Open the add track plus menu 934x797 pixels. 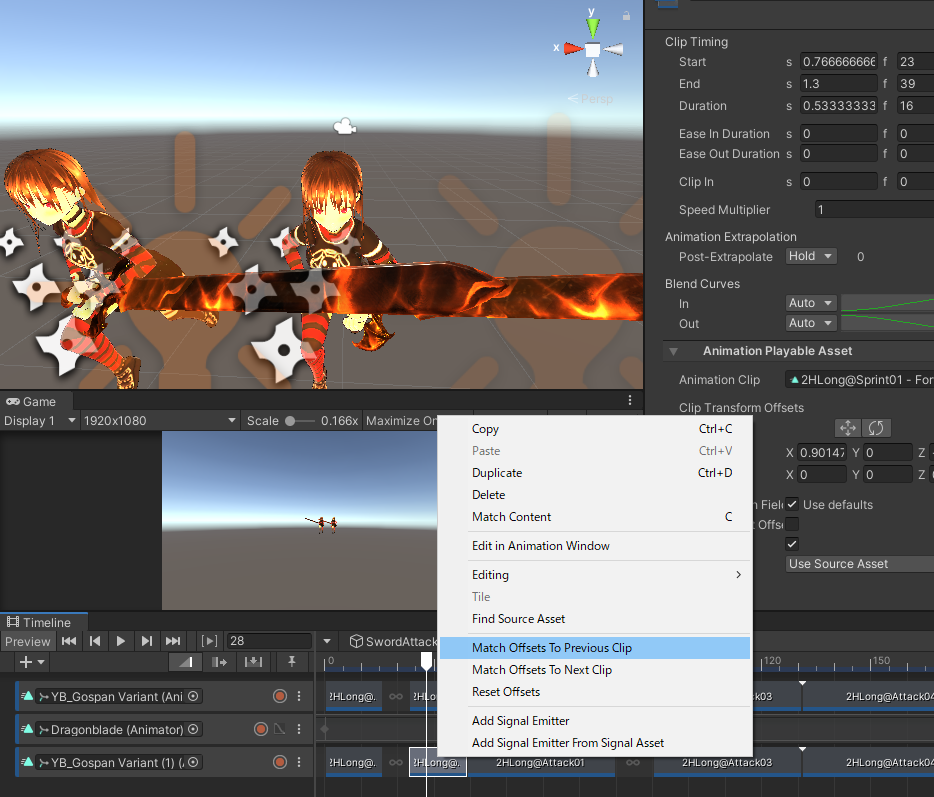pos(32,662)
